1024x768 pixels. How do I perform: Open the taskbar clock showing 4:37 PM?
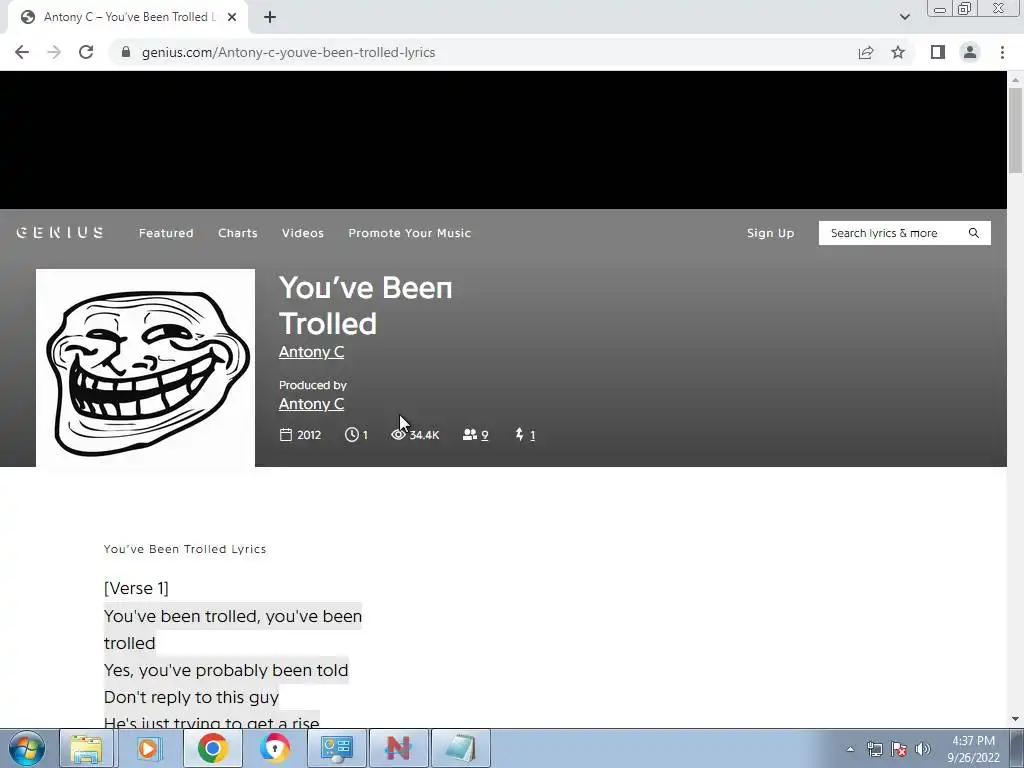[x=973, y=749]
